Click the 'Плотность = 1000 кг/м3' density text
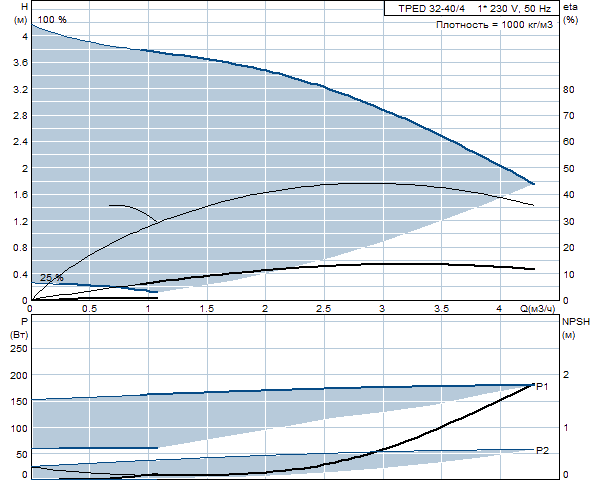 click(494, 25)
